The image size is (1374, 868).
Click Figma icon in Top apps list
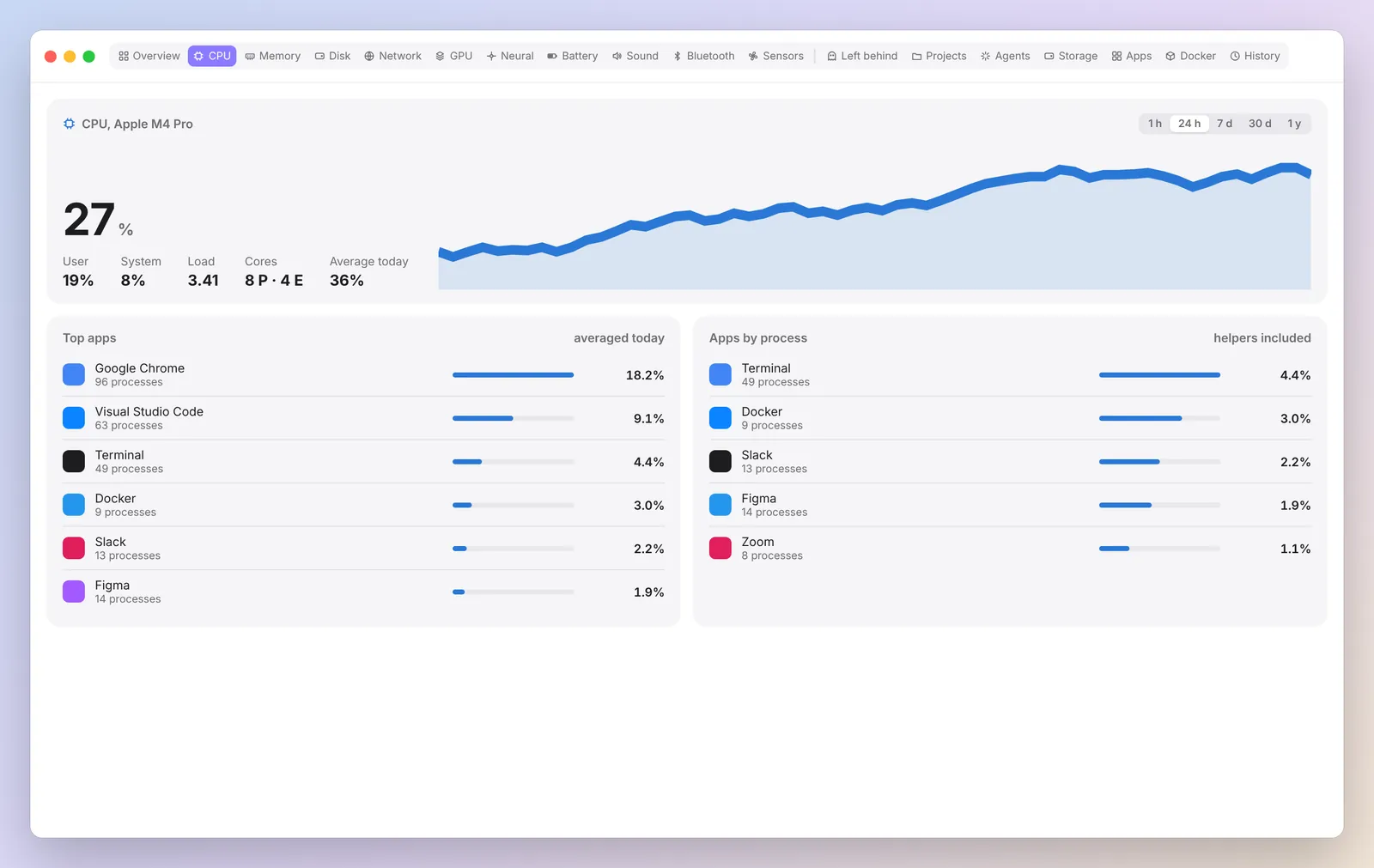pyautogui.click(x=74, y=592)
